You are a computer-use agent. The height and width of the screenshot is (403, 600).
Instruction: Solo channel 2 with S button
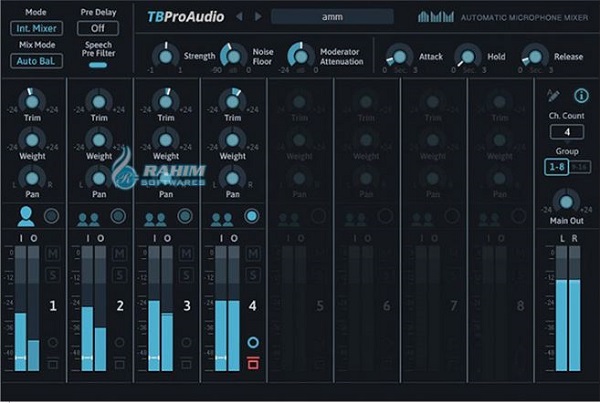point(119,275)
